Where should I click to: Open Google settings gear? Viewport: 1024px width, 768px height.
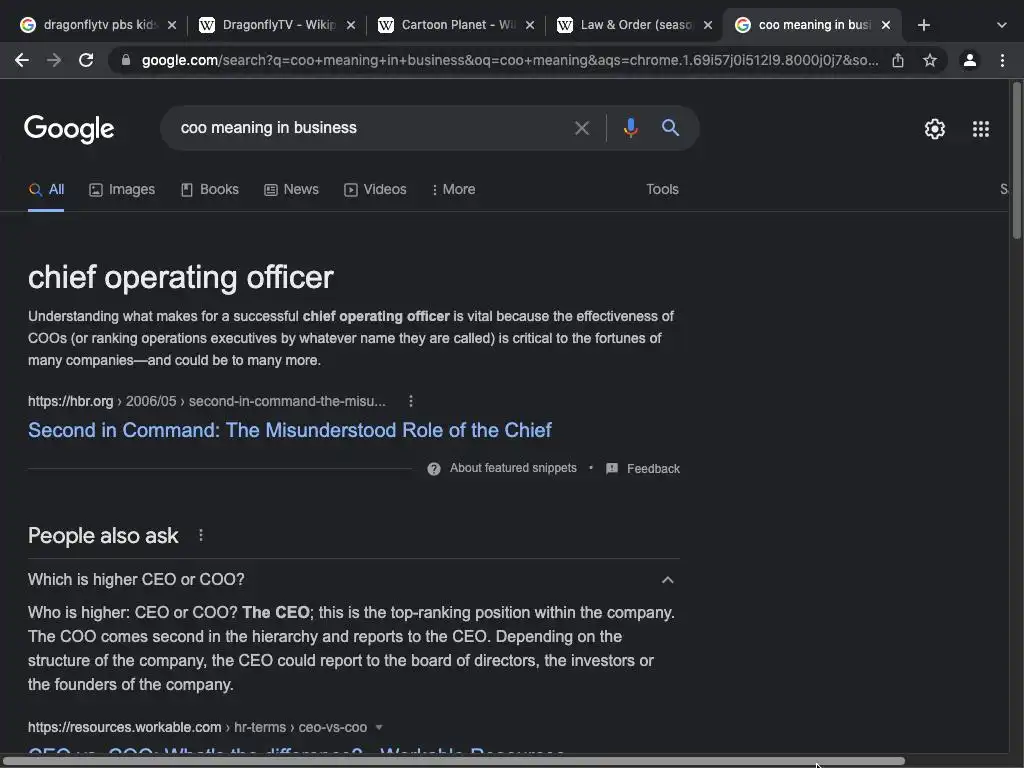[935, 129]
